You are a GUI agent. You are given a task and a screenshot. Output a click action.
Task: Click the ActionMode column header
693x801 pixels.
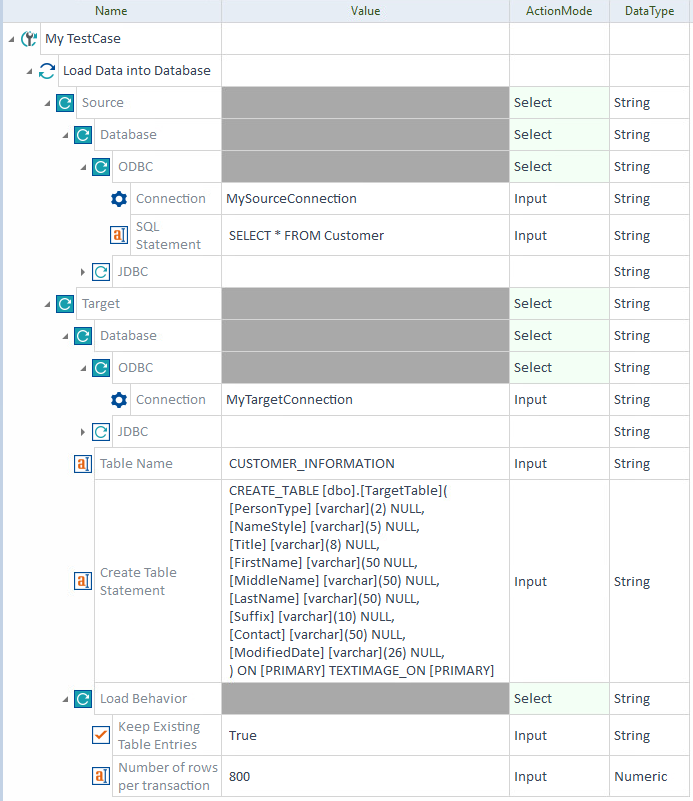pos(559,11)
